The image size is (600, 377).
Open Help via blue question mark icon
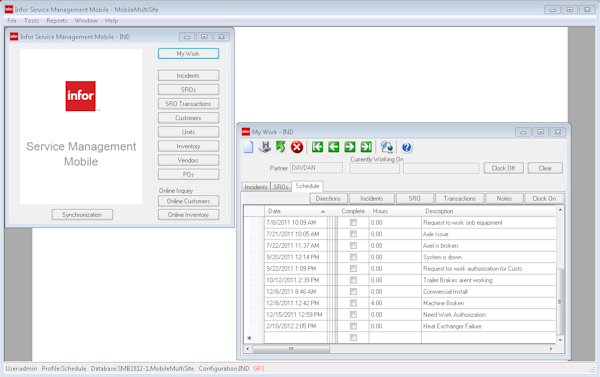click(406, 147)
